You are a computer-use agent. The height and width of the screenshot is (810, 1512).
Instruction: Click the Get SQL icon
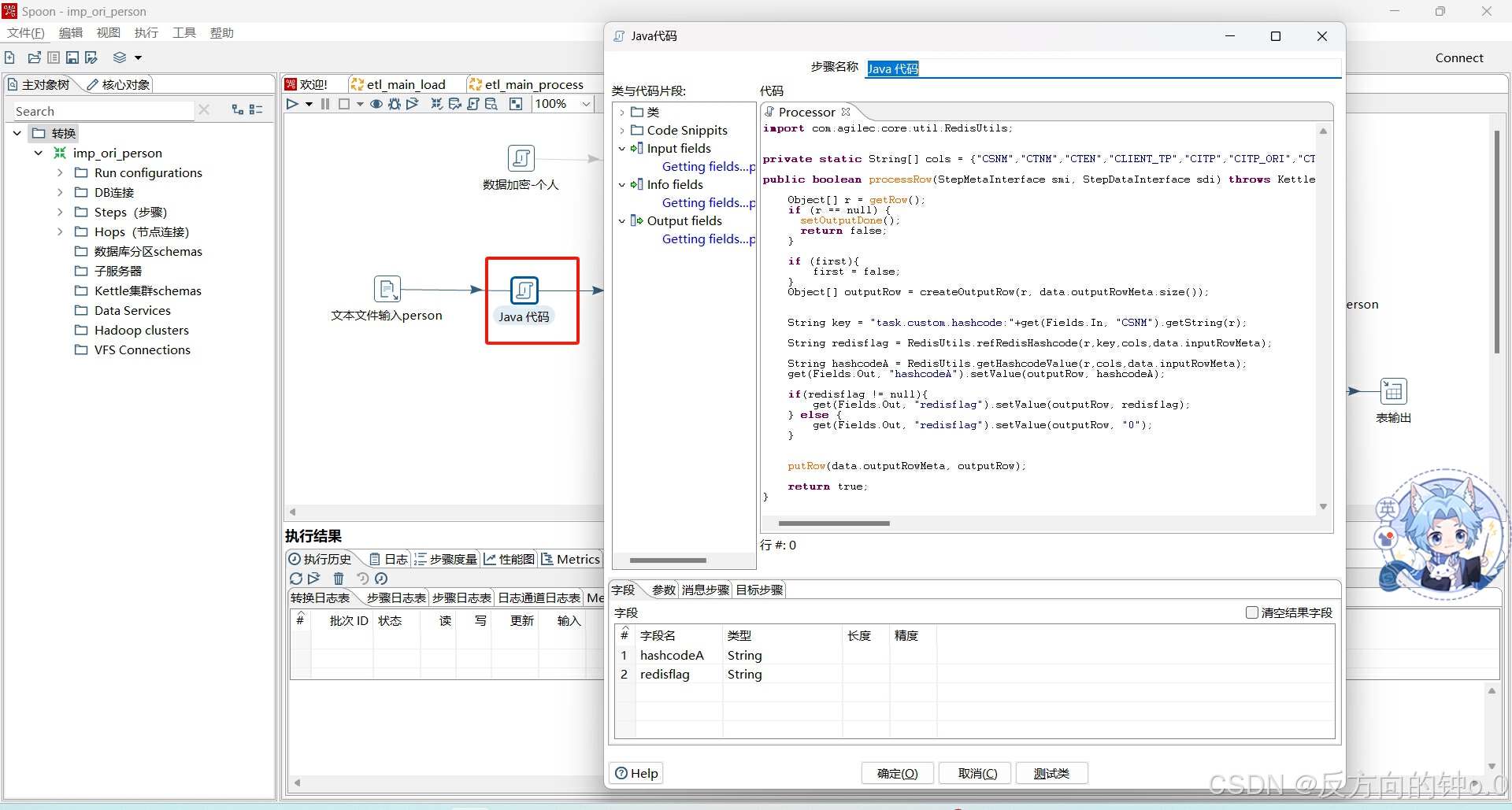tap(472, 104)
